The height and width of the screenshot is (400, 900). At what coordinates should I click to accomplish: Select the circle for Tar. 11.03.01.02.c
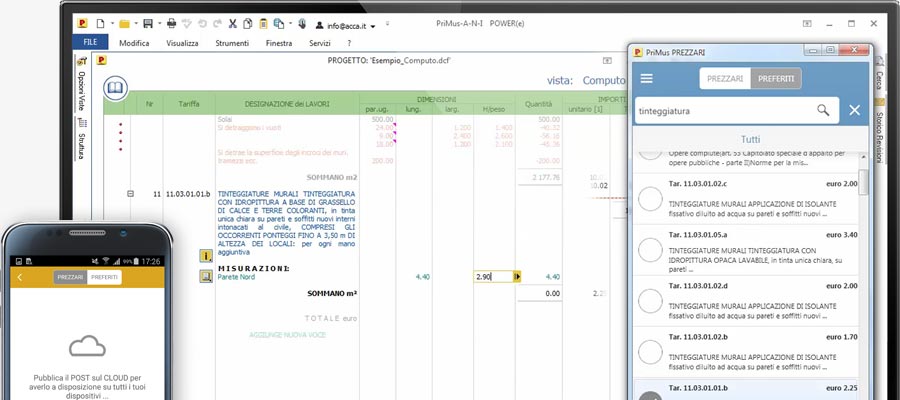point(650,199)
